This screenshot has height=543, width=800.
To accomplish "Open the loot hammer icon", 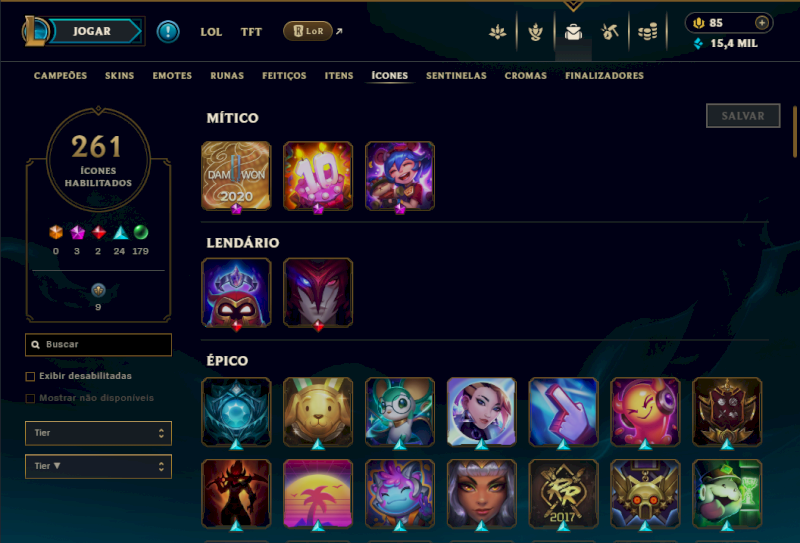I will click(610, 32).
